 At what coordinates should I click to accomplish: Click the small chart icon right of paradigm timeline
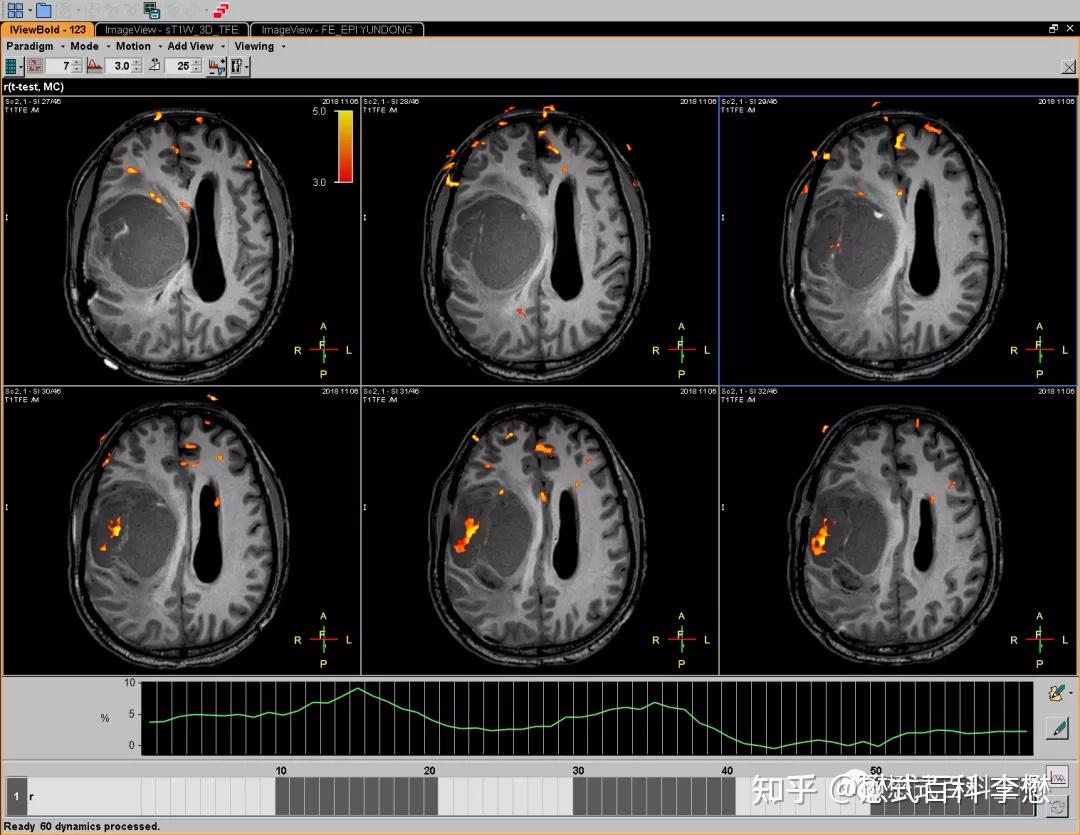1057,776
